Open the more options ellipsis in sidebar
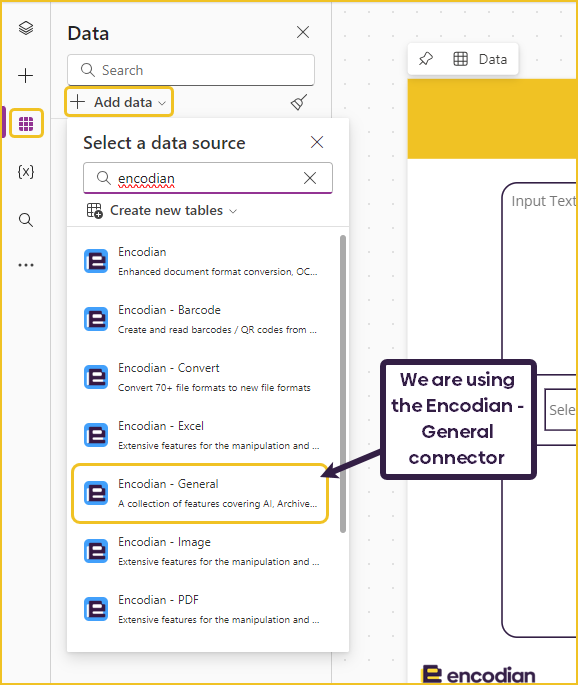Screen dimensions: 578x685 26,265
